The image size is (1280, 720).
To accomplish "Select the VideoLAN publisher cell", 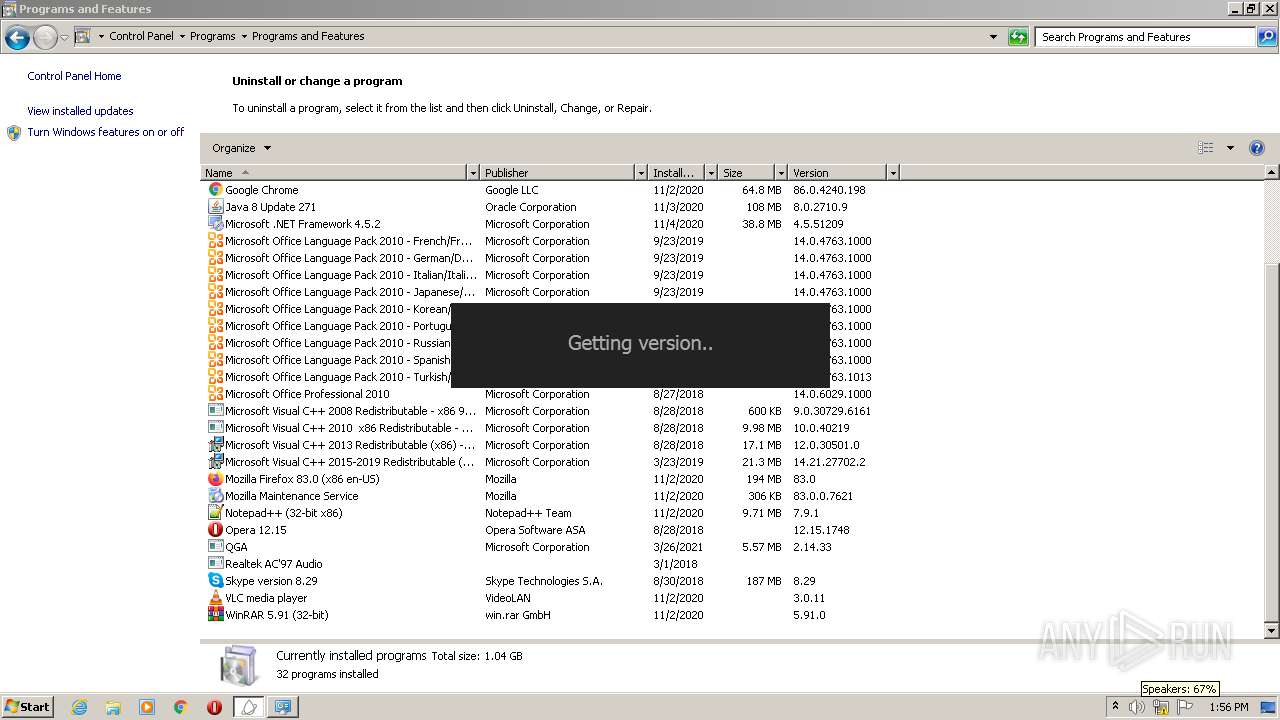I will (x=508, y=598).
